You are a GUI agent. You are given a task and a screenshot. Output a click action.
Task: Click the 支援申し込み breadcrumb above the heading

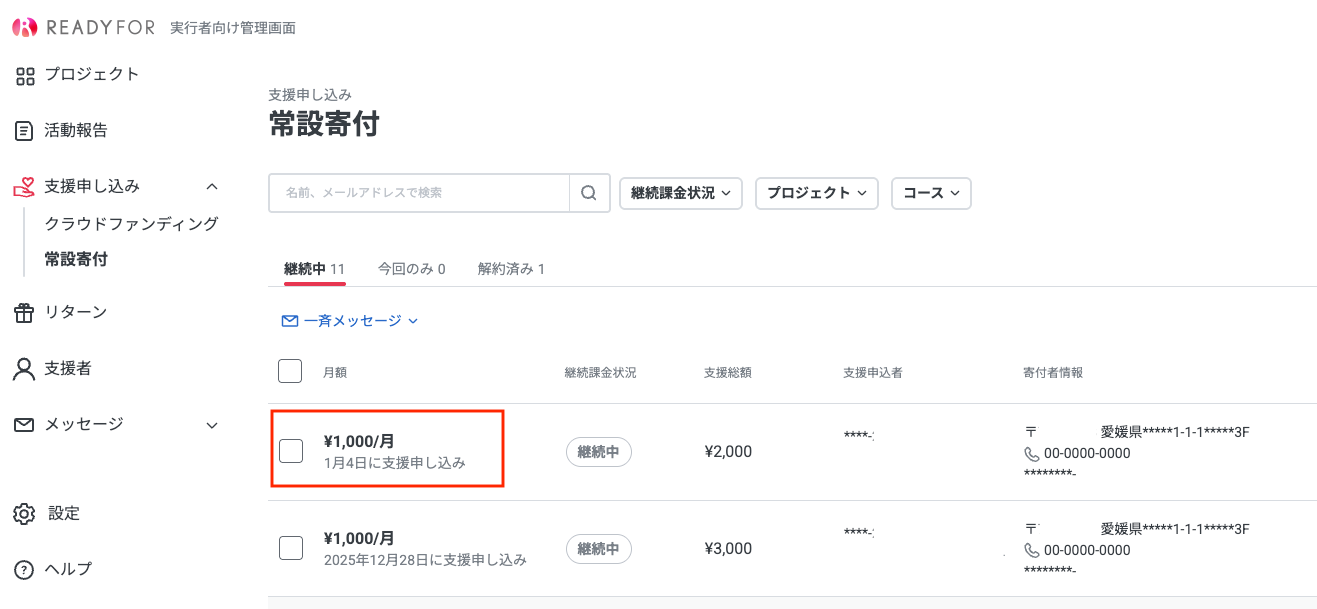point(310,95)
